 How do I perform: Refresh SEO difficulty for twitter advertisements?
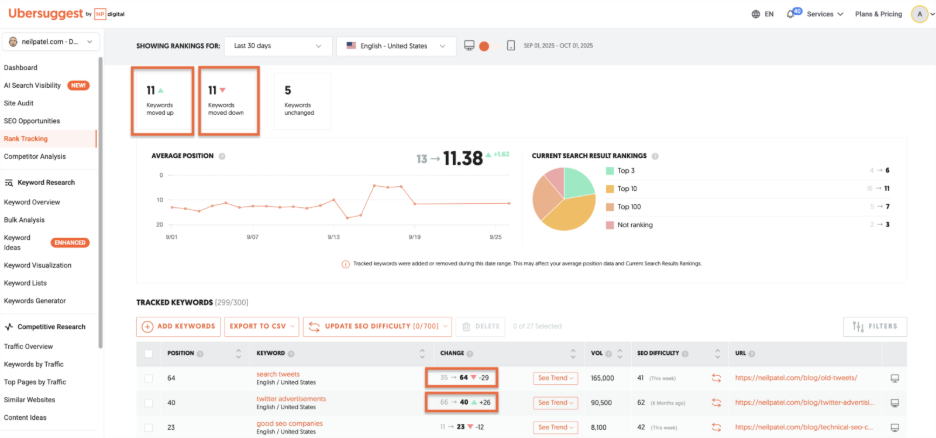click(x=716, y=403)
